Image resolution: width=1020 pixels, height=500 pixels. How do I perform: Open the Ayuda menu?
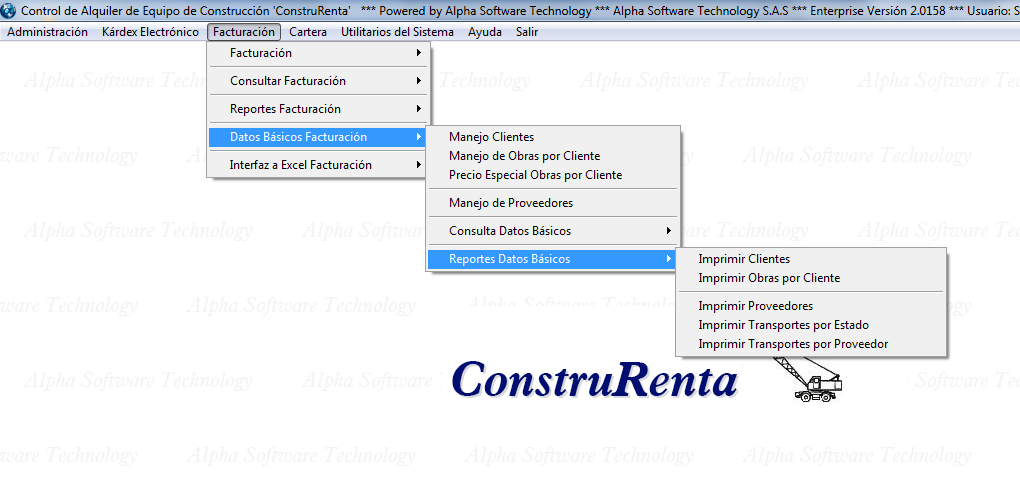[x=485, y=32]
